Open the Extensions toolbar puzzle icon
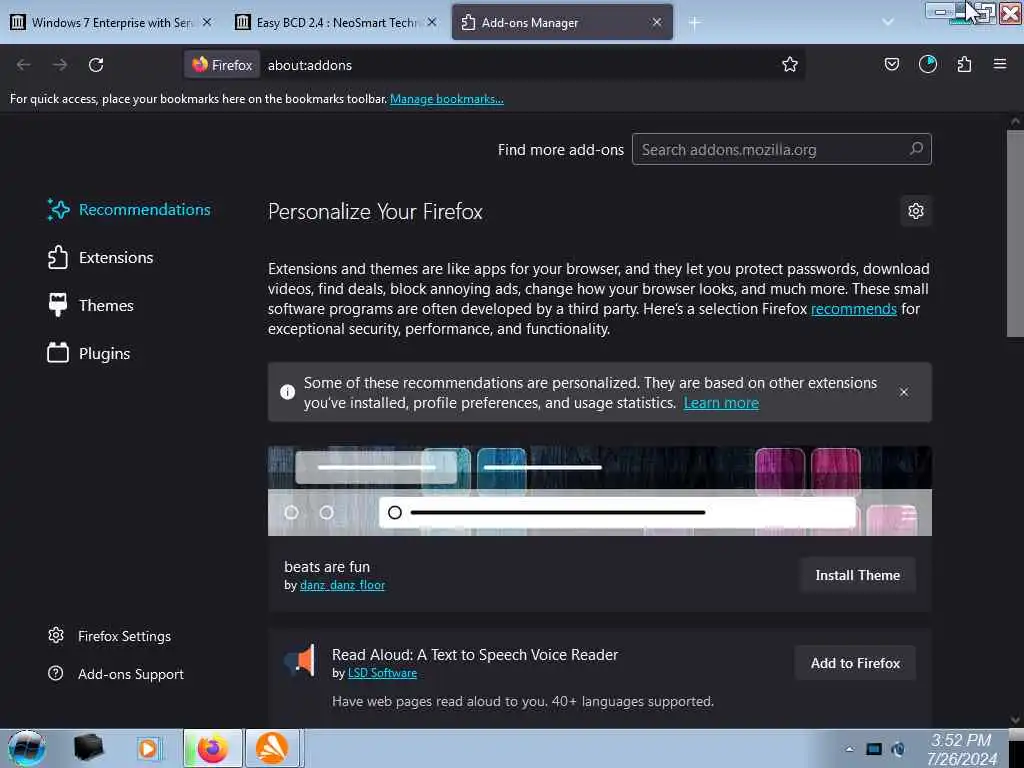The width and height of the screenshot is (1024, 768). tap(964, 64)
